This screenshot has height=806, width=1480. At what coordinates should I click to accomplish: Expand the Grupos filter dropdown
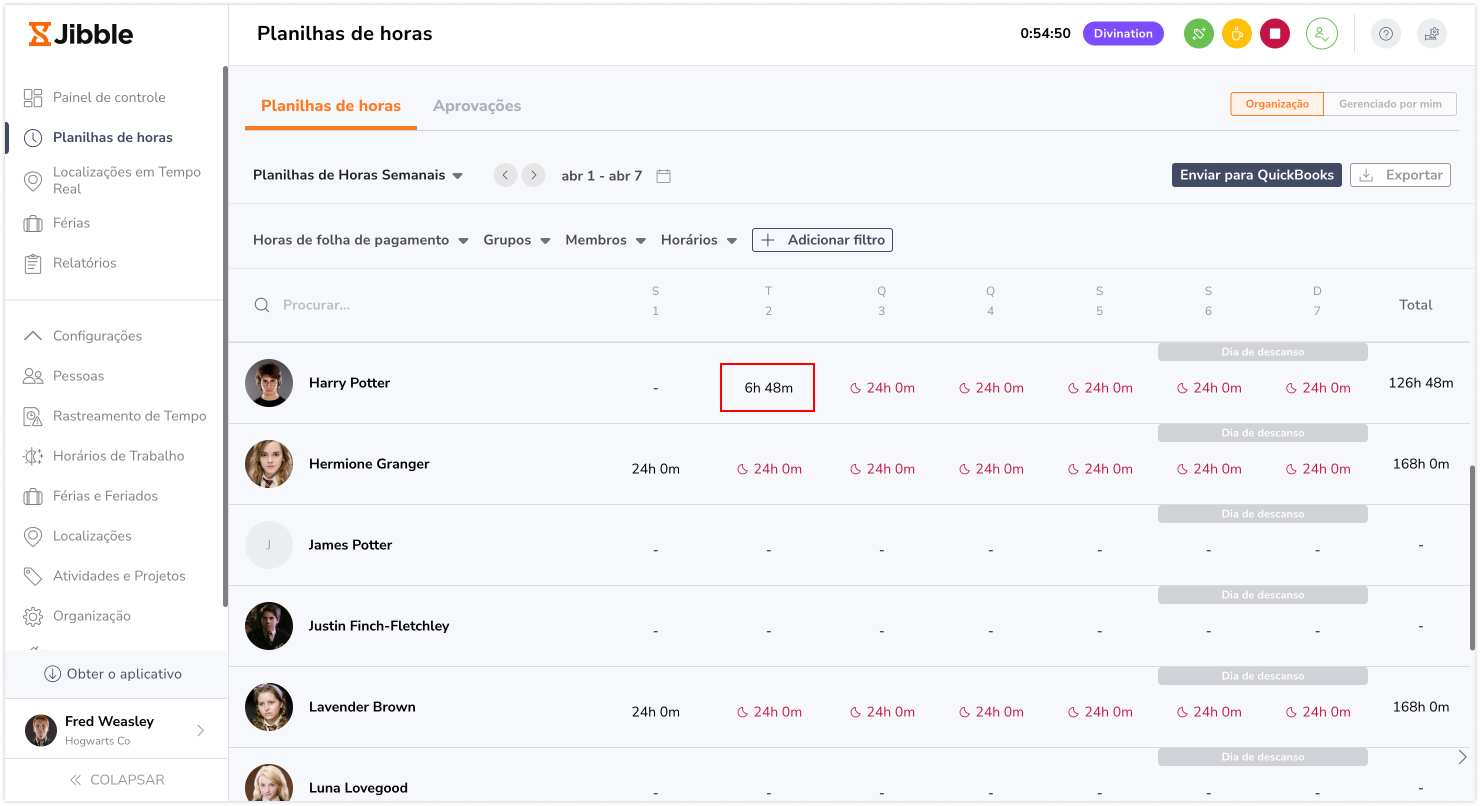coord(516,240)
